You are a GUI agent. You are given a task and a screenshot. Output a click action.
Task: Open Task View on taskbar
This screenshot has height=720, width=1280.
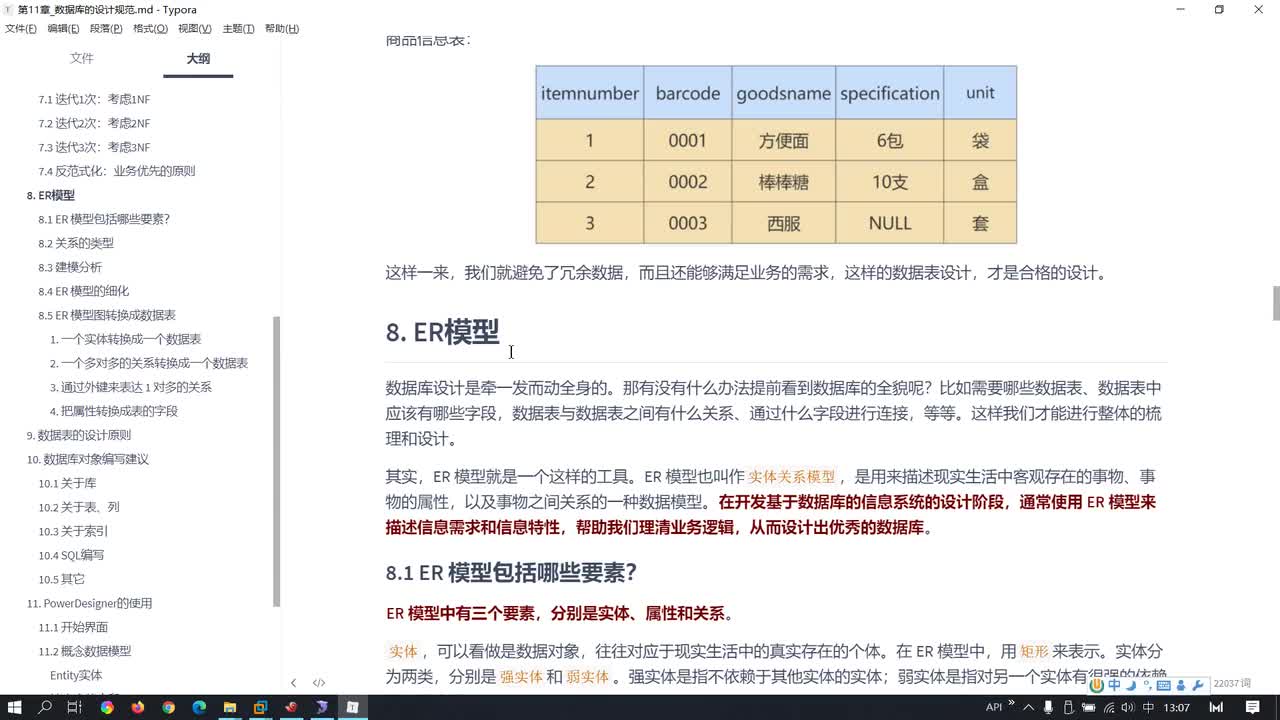tap(74, 707)
